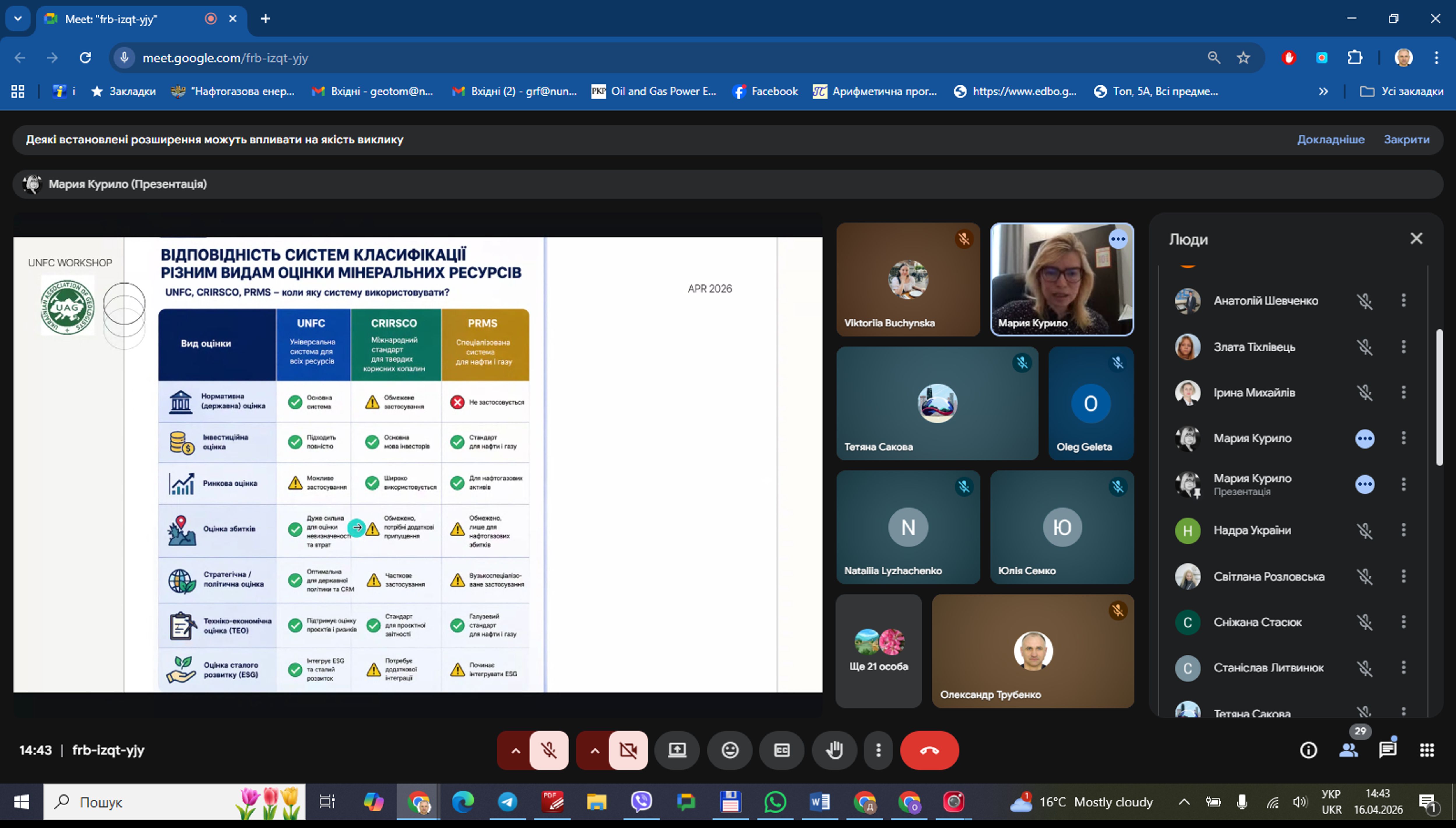Open the Вхідні - geotom@n... Gmail bookmark

click(372, 91)
